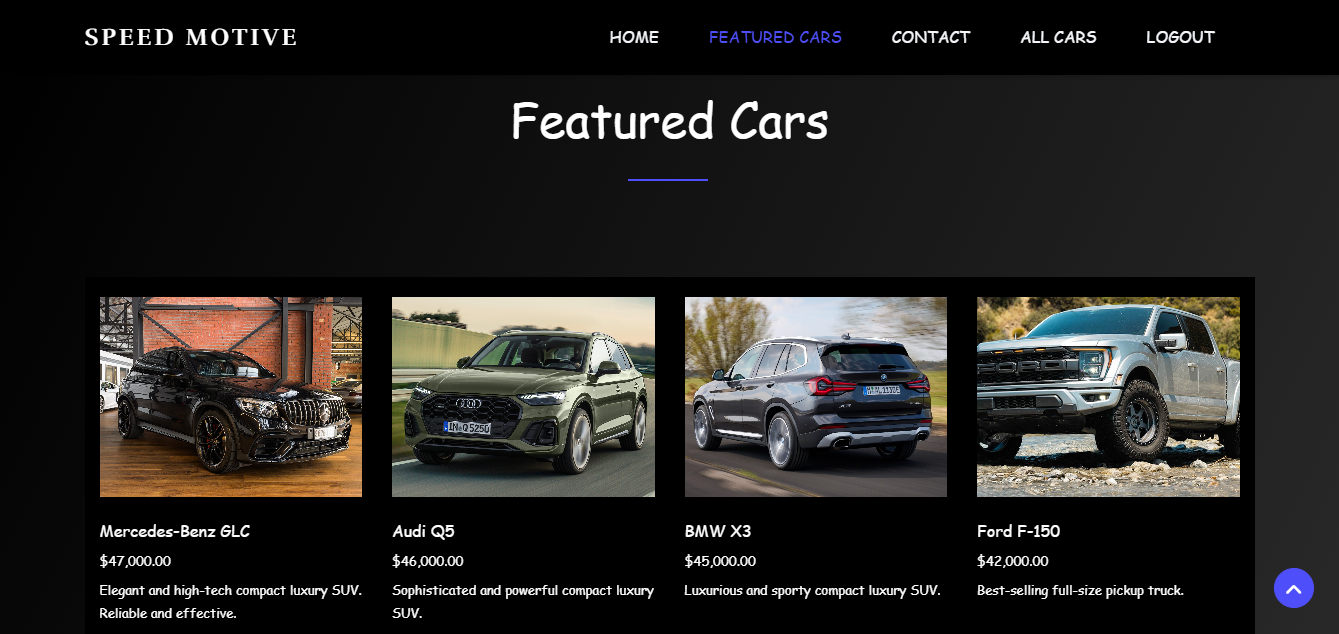Go to the Contact page
This screenshot has width=1339, height=634.
click(x=931, y=37)
